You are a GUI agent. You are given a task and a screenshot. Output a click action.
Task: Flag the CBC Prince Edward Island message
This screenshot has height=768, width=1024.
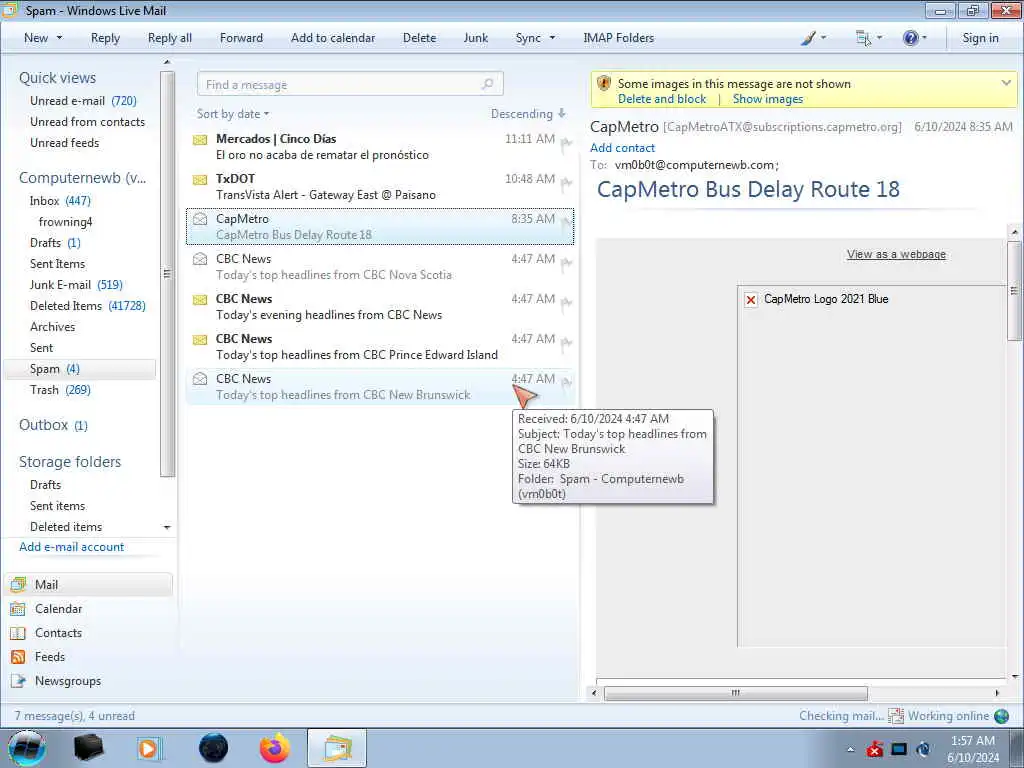[566, 343]
